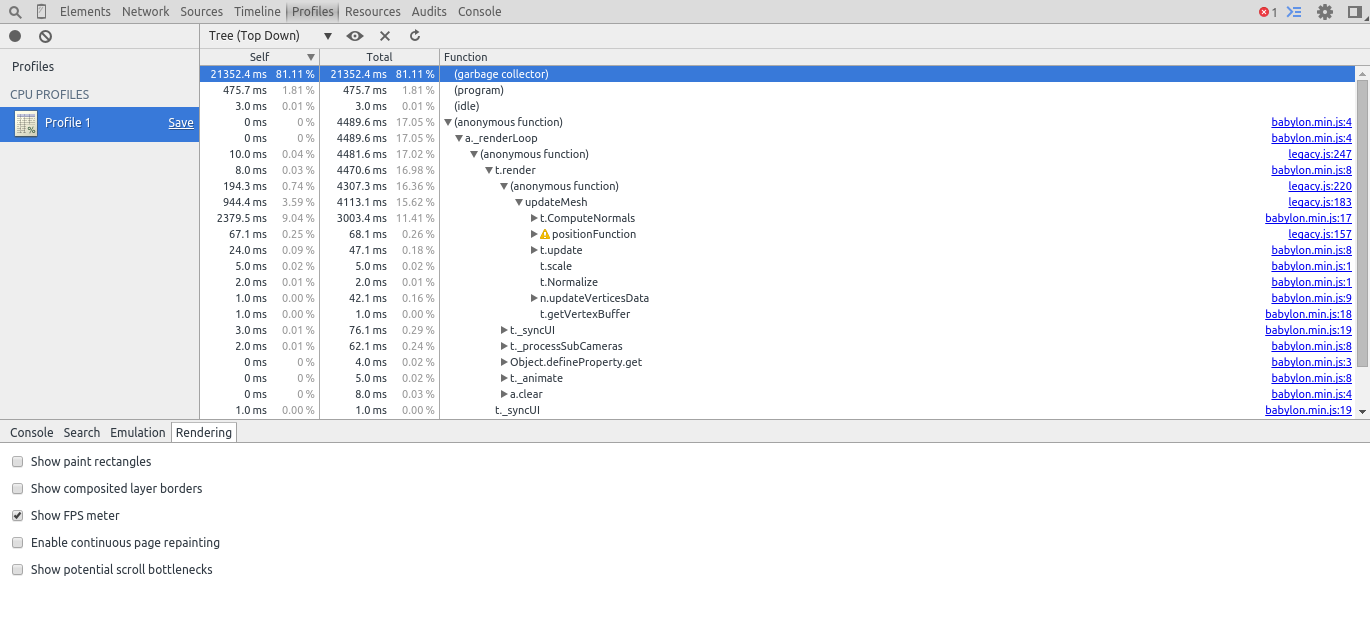Image resolution: width=1370 pixels, height=619 pixels.
Task: Collapse the top-level (anonymous function) row
Action: 448,122
